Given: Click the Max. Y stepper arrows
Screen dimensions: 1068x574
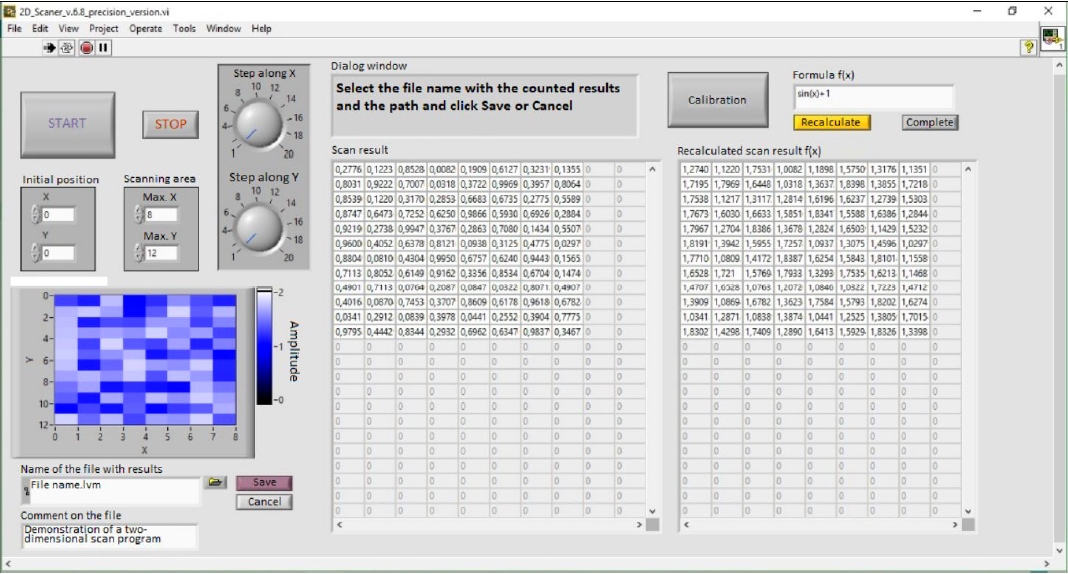Looking at the screenshot, I should [139, 253].
